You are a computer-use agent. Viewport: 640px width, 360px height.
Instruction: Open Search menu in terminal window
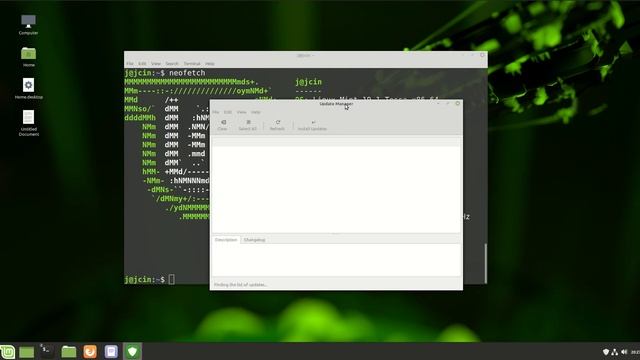click(x=172, y=64)
